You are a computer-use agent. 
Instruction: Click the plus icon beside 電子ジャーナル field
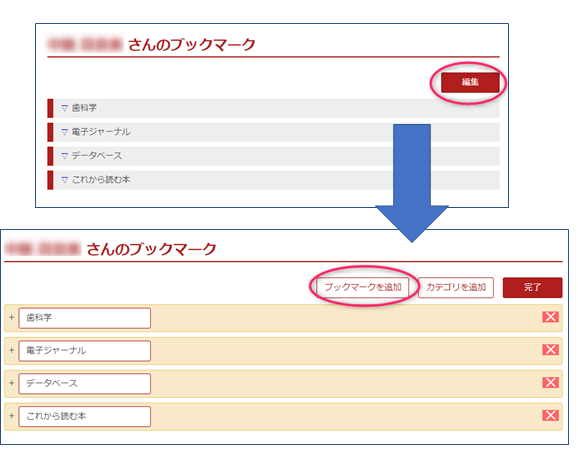(11, 350)
